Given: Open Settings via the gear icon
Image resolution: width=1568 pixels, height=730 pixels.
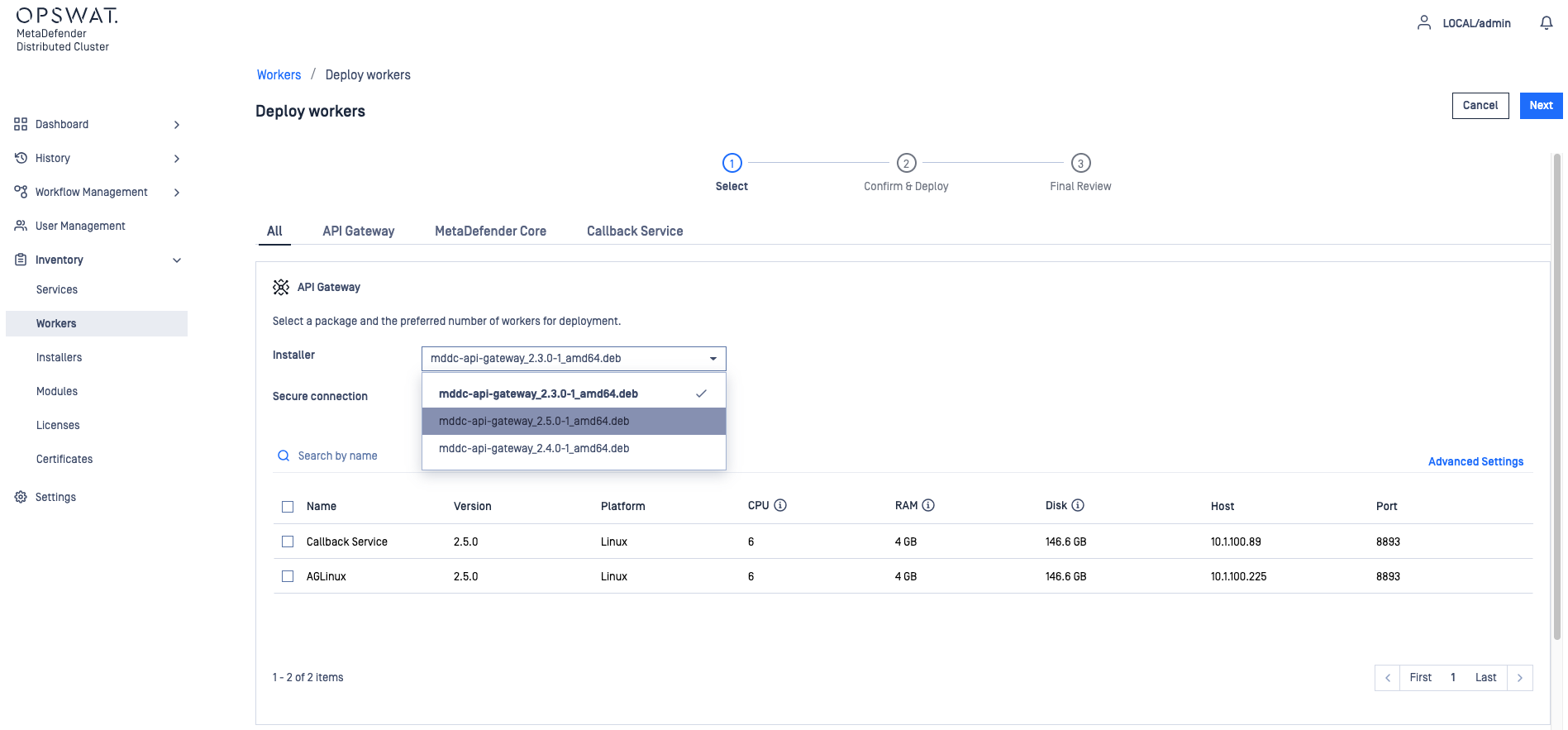Looking at the screenshot, I should coord(21,497).
